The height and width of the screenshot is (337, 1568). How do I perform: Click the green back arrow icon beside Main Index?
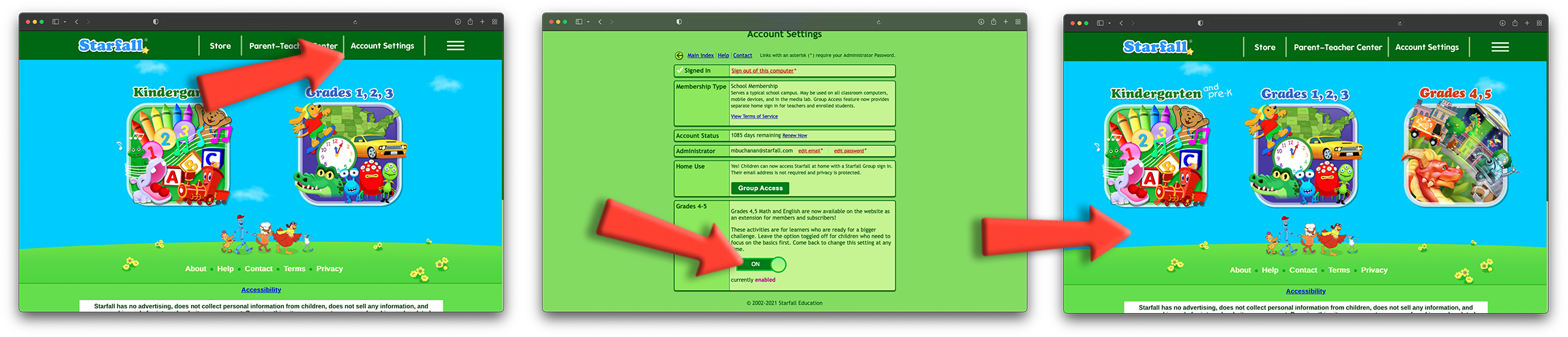[x=679, y=56]
